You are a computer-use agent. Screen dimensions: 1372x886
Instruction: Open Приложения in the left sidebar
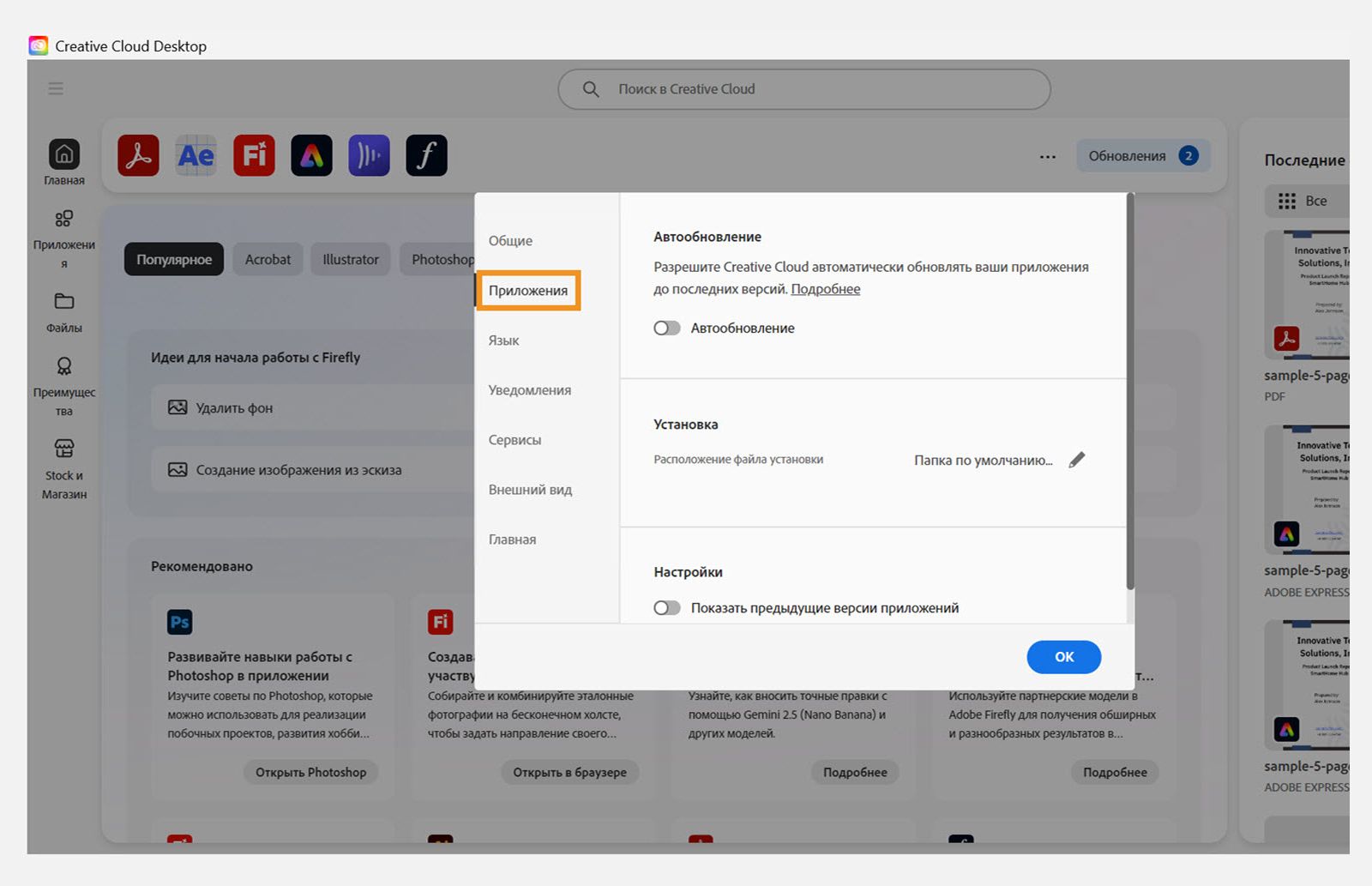pyautogui.click(x=64, y=238)
